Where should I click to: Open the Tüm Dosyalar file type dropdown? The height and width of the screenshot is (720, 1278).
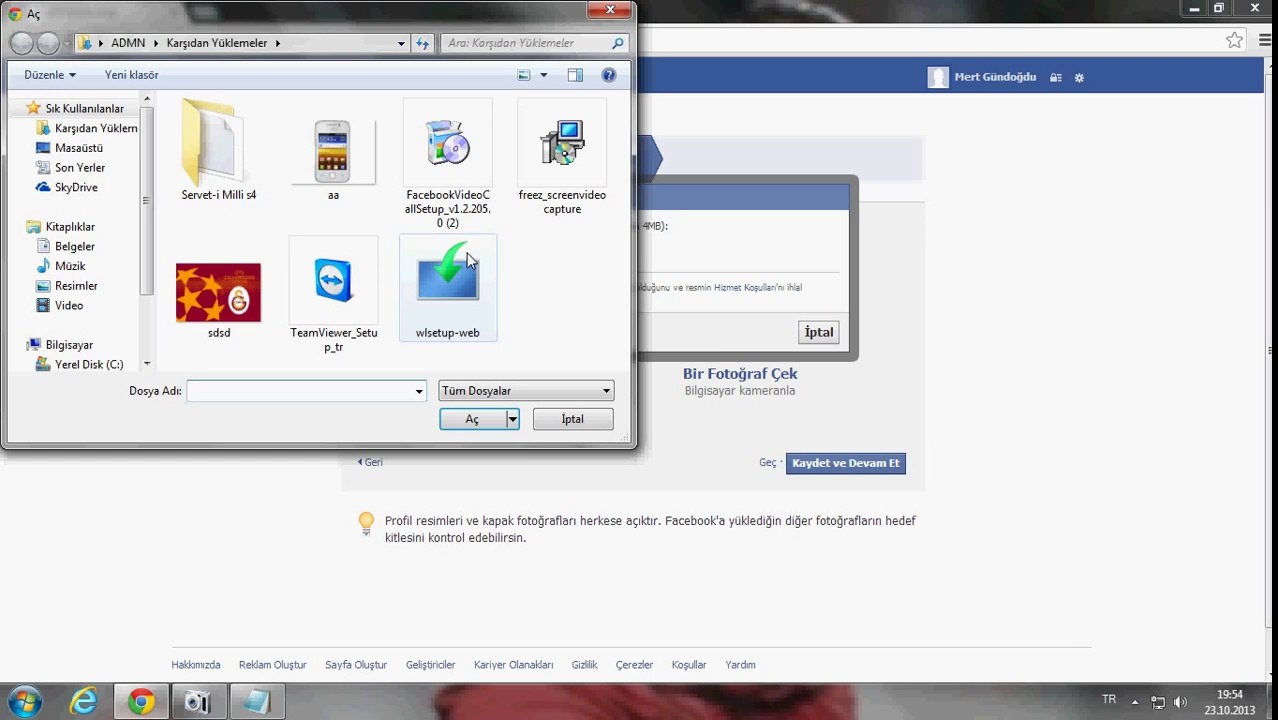(526, 391)
